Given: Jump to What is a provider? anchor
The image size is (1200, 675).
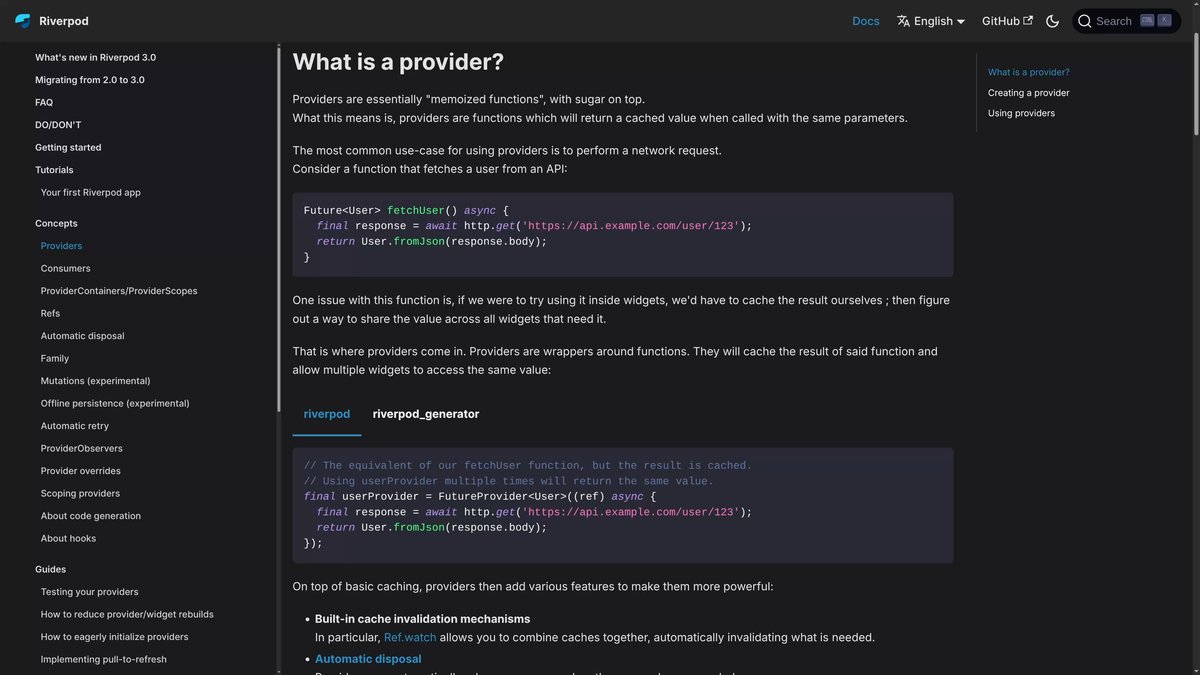Looking at the screenshot, I should click(x=1029, y=72).
